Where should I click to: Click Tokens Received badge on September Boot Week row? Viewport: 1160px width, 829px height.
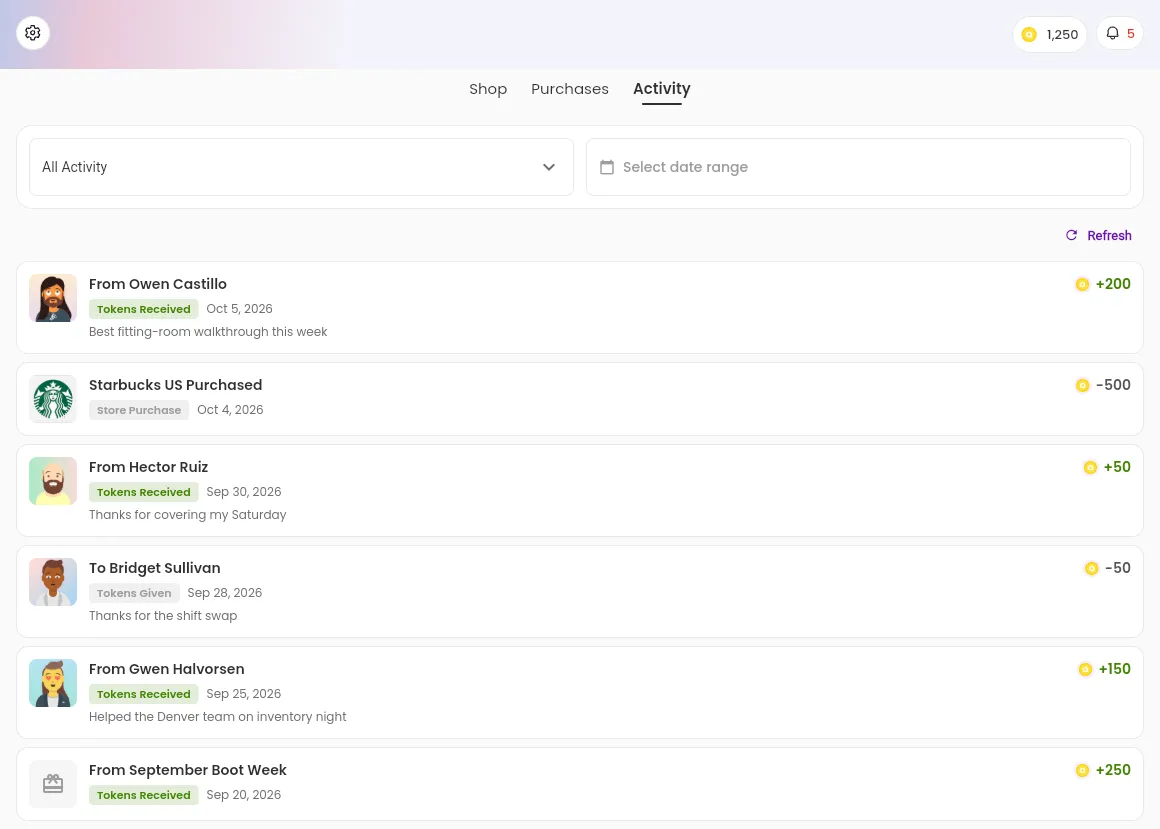[x=144, y=795]
